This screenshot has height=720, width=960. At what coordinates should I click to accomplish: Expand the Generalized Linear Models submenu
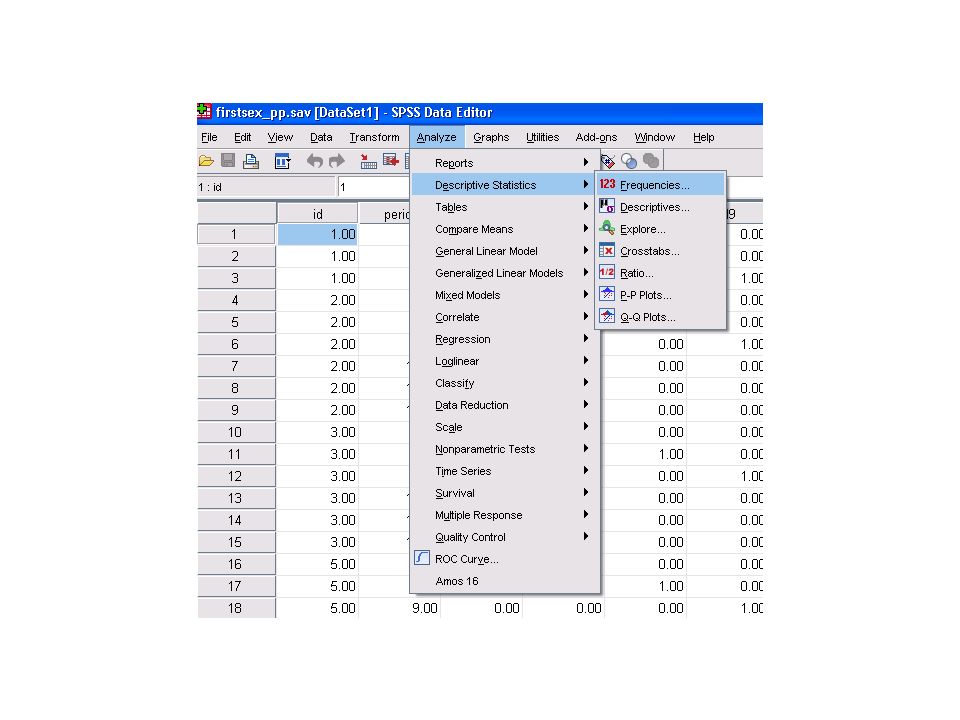tap(504, 273)
